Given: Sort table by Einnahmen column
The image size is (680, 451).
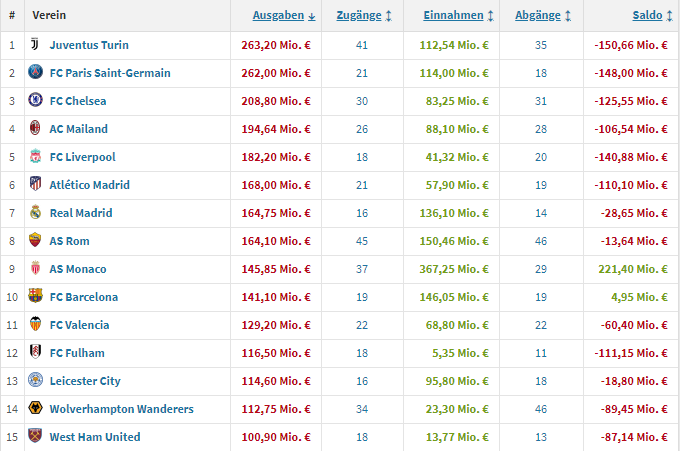Looking at the screenshot, I should tap(458, 15).
